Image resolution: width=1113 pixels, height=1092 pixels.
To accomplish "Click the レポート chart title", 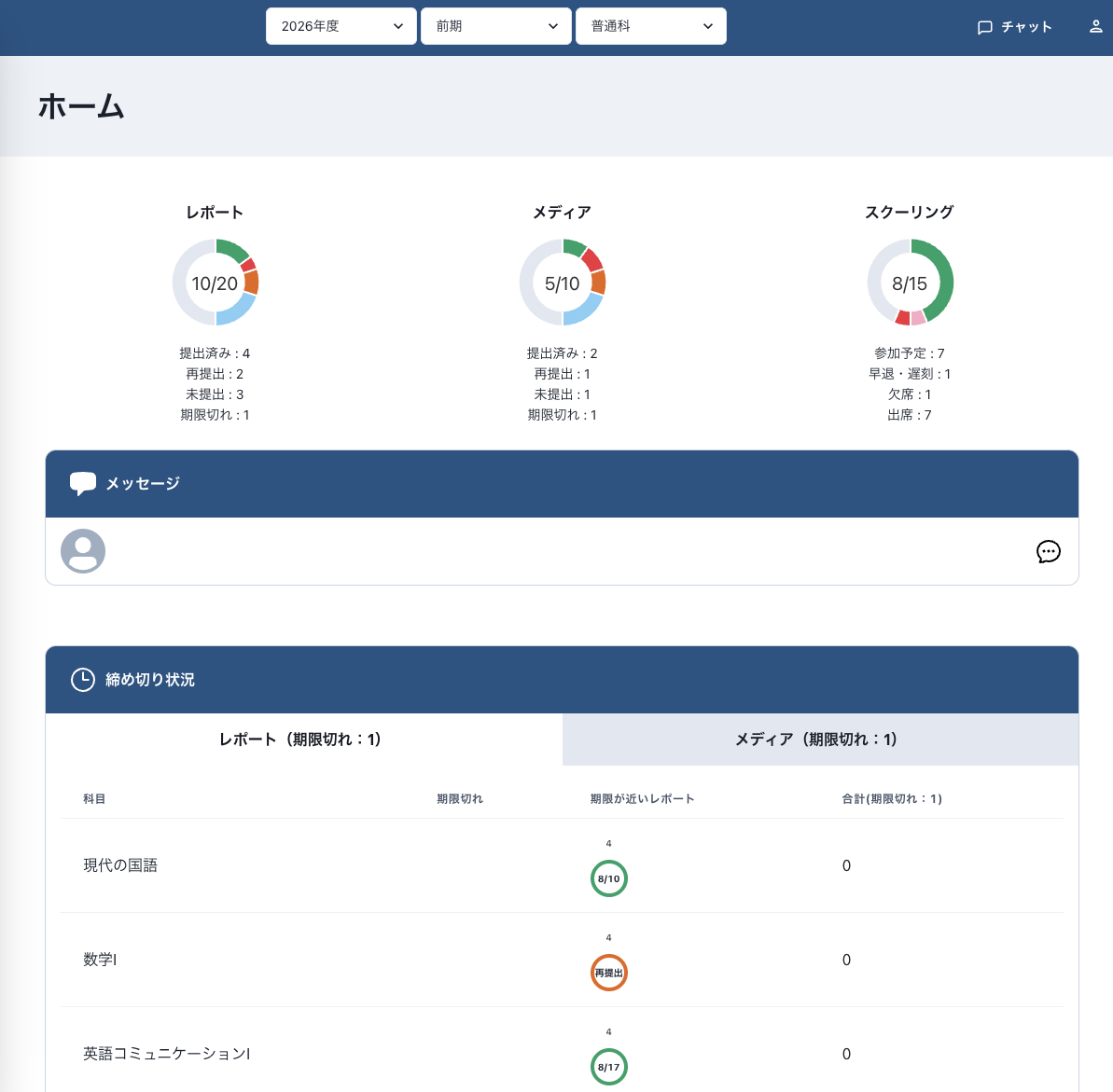I will point(215,213).
